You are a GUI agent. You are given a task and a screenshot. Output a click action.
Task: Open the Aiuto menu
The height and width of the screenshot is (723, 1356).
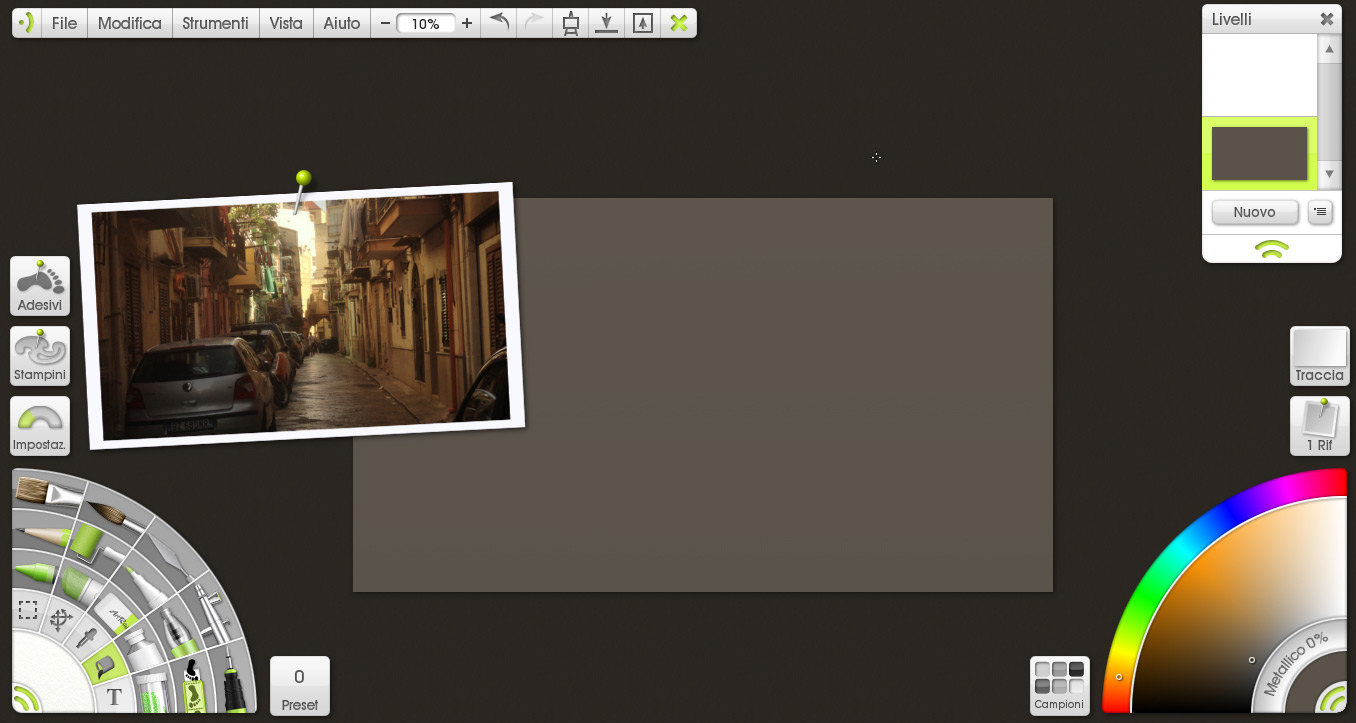342,23
